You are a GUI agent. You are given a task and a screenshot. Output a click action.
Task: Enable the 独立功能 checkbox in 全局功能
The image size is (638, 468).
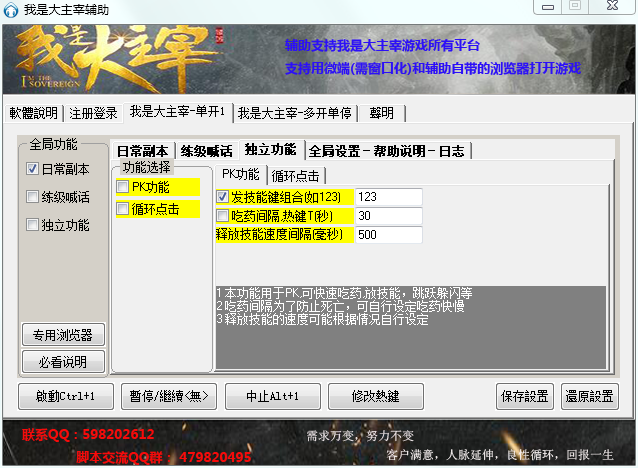[x=33, y=225]
